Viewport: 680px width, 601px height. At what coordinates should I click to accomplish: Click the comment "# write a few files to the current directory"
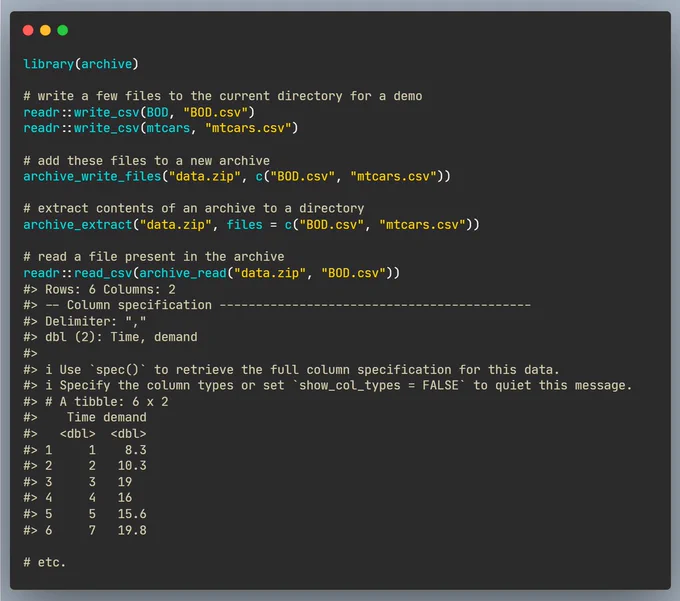(183, 96)
